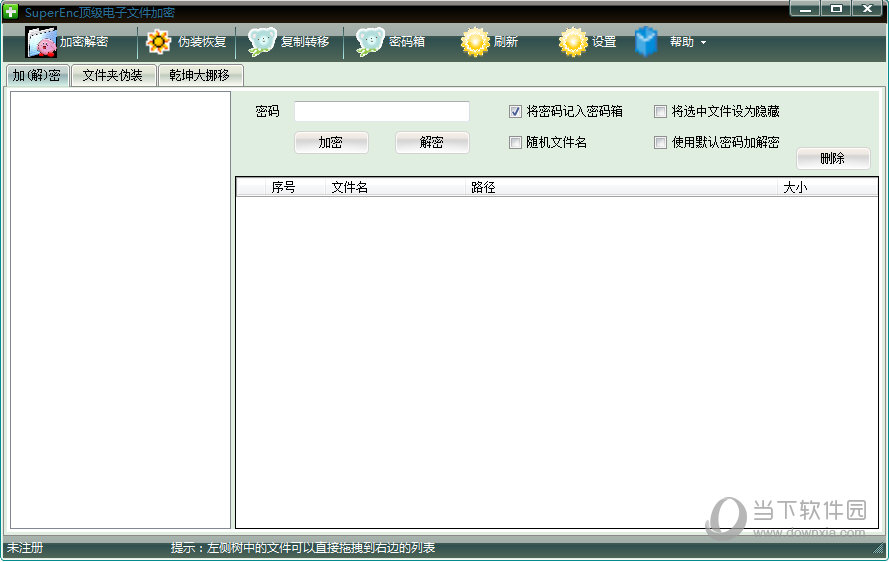Click the 刷新 sun icon
The height and width of the screenshot is (562, 890).
(x=475, y=42)
